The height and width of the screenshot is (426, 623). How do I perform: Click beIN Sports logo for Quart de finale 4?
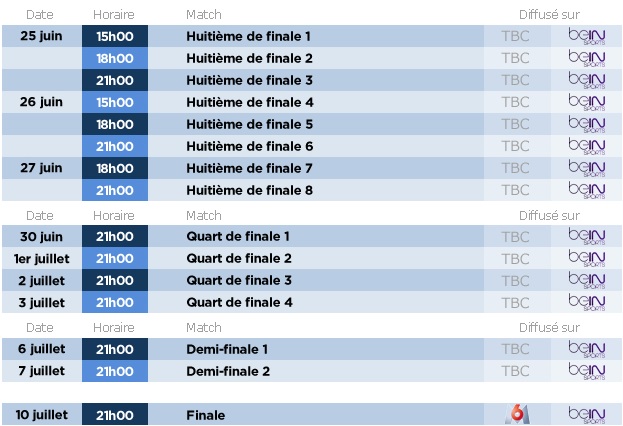pyautogui.click(x=586, y=302)
